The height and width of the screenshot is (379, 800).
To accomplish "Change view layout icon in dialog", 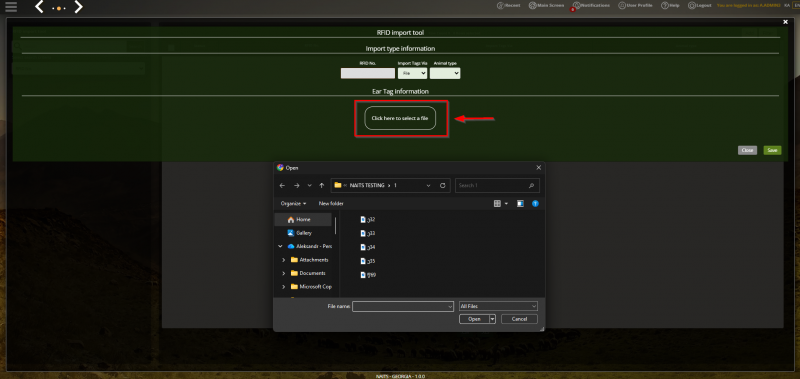I will click(497, 204).
